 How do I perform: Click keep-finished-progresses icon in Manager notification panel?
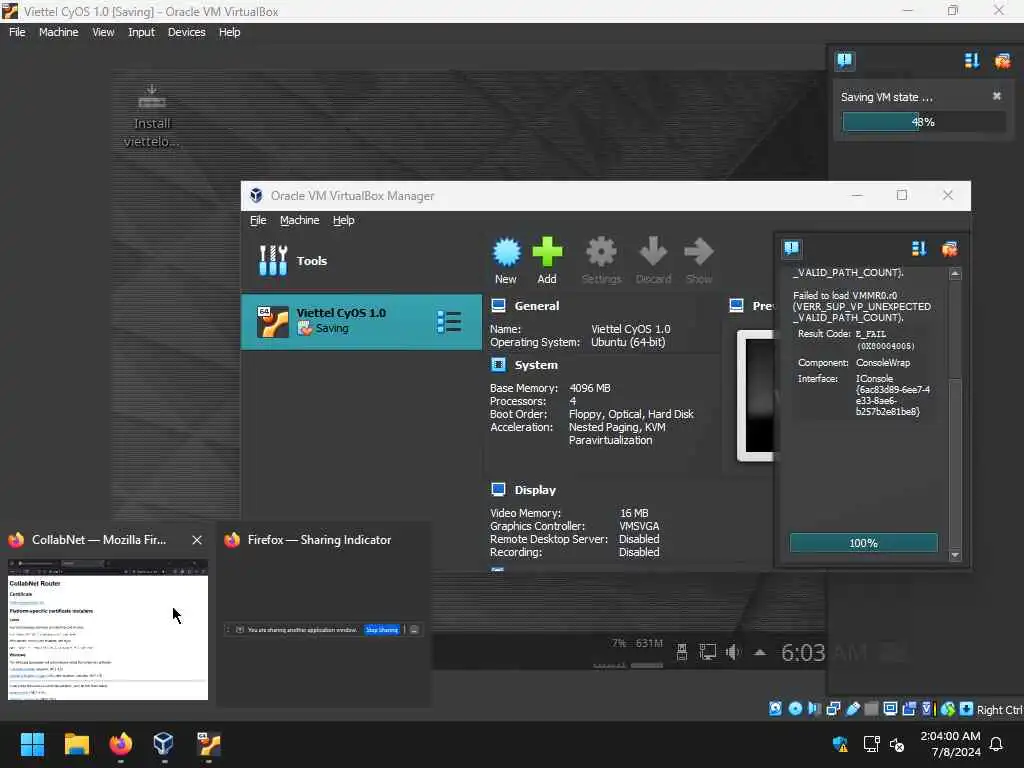[x=919, y=248]
